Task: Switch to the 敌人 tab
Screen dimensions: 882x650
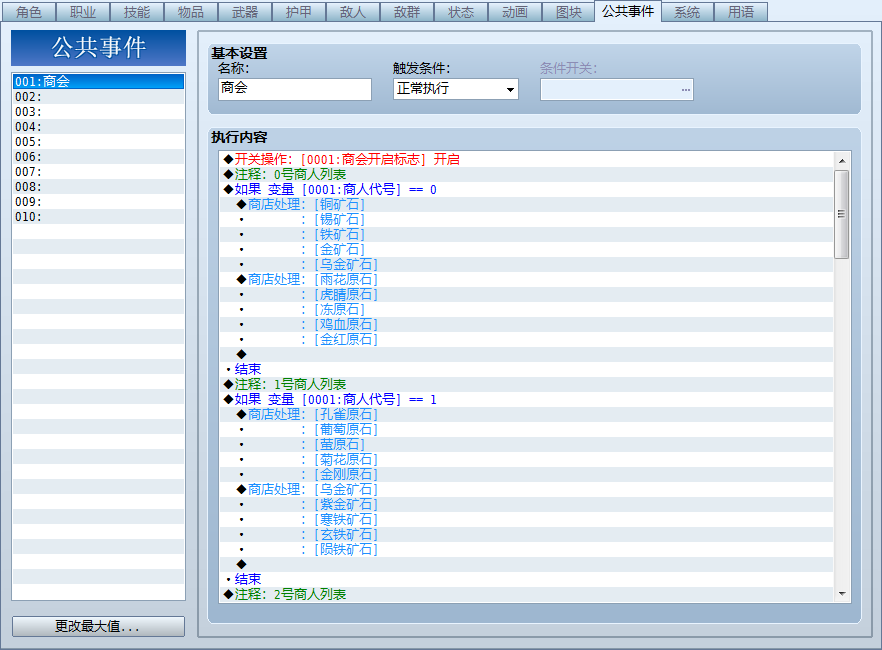Action: (353, 12)
